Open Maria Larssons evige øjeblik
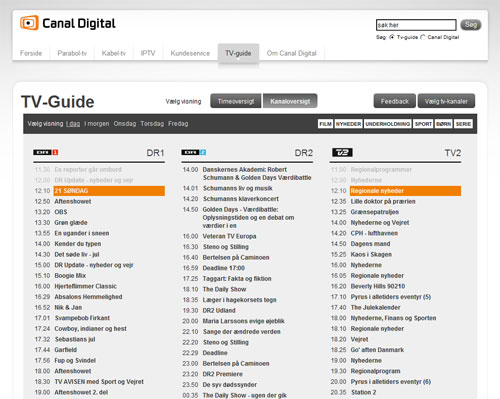The height and width of the screenshot is (399, 500). pos(244,321)
